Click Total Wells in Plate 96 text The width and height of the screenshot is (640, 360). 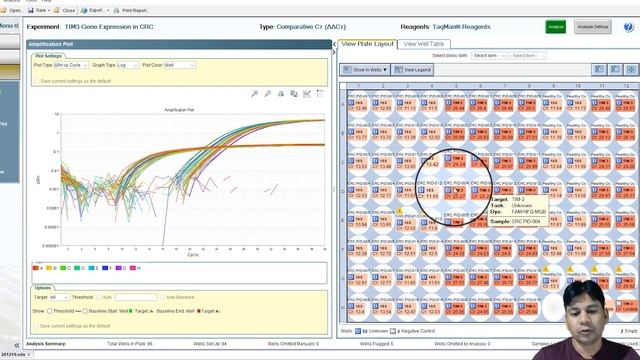tap(129, 344)
